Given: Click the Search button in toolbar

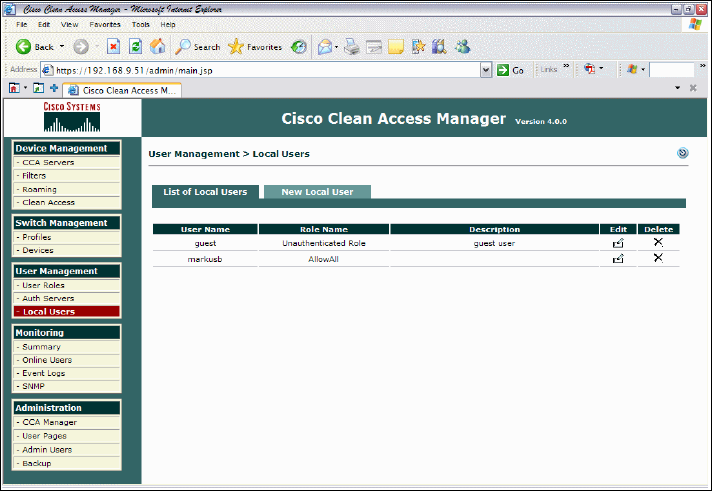Looking at the screenshot, I should (x=198, y=46).
